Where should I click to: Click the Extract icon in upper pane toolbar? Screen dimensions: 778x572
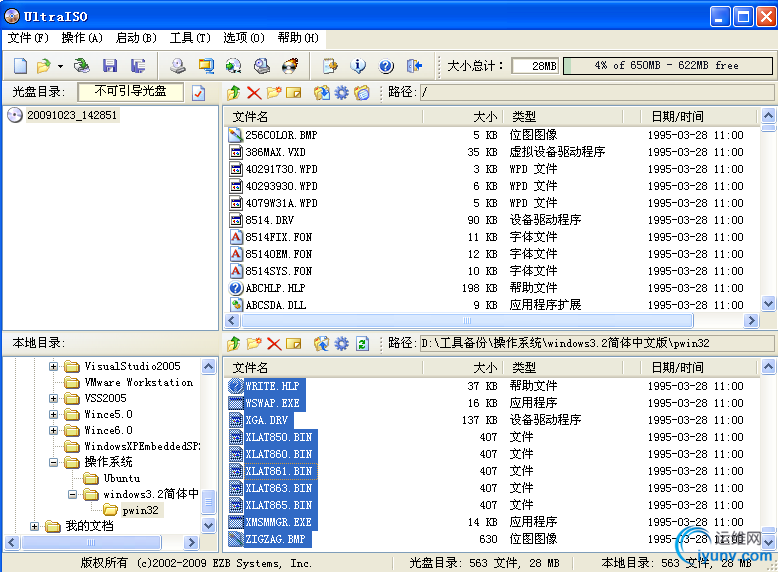point(322,93)
